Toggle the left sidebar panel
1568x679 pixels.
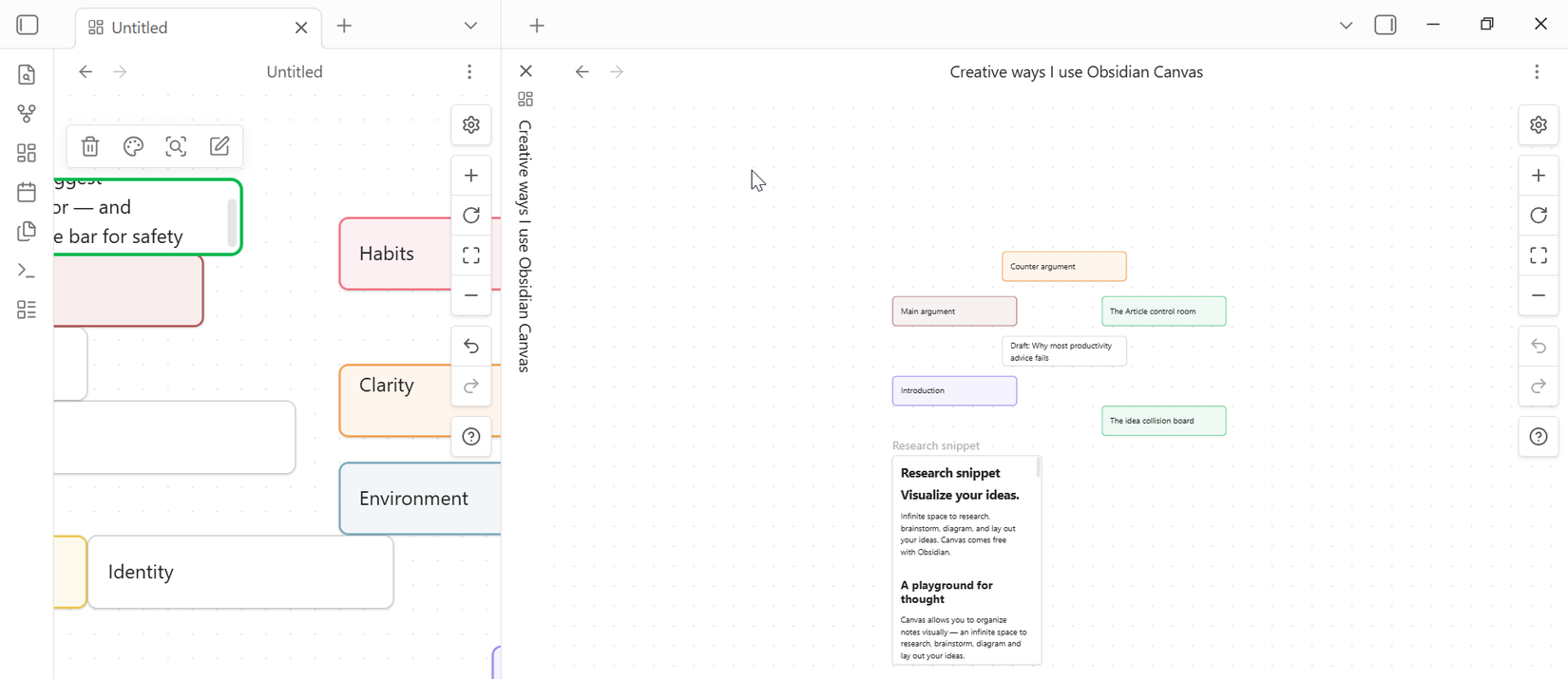click(28, 26)
